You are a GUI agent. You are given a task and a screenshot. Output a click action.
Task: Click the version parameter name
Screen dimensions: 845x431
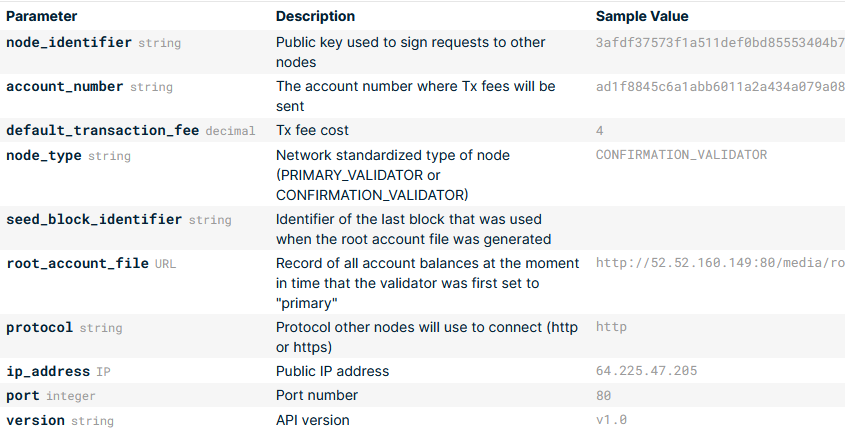tap(35, 421)
